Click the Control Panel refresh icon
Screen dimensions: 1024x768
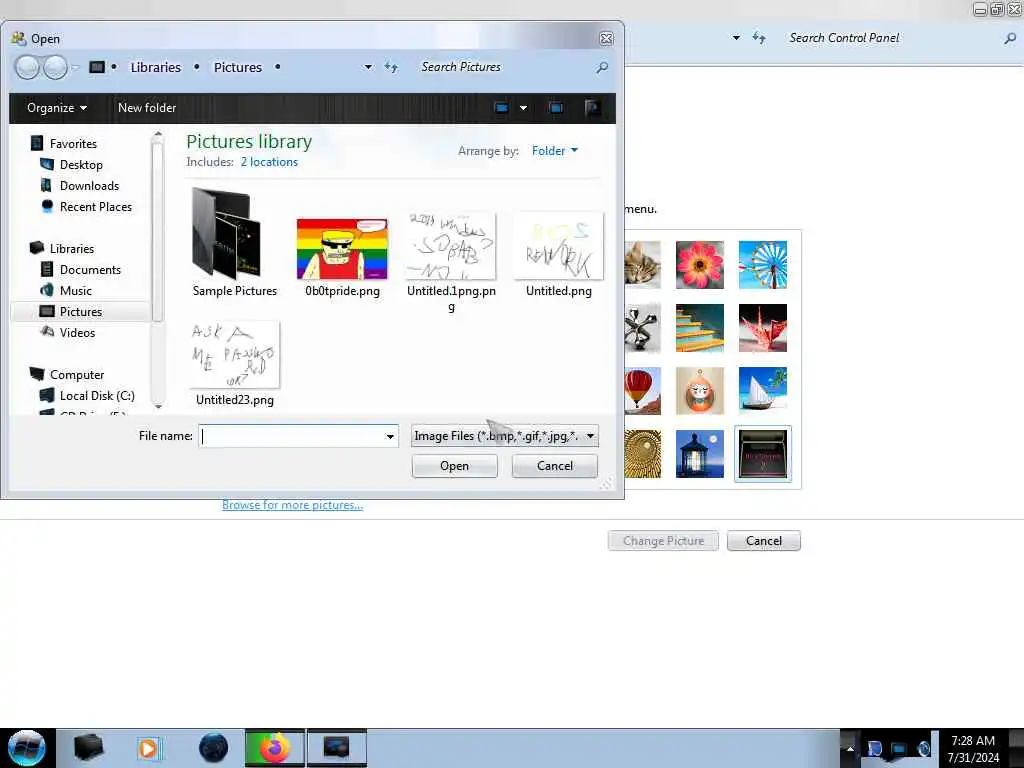click(x=758, y=38)
